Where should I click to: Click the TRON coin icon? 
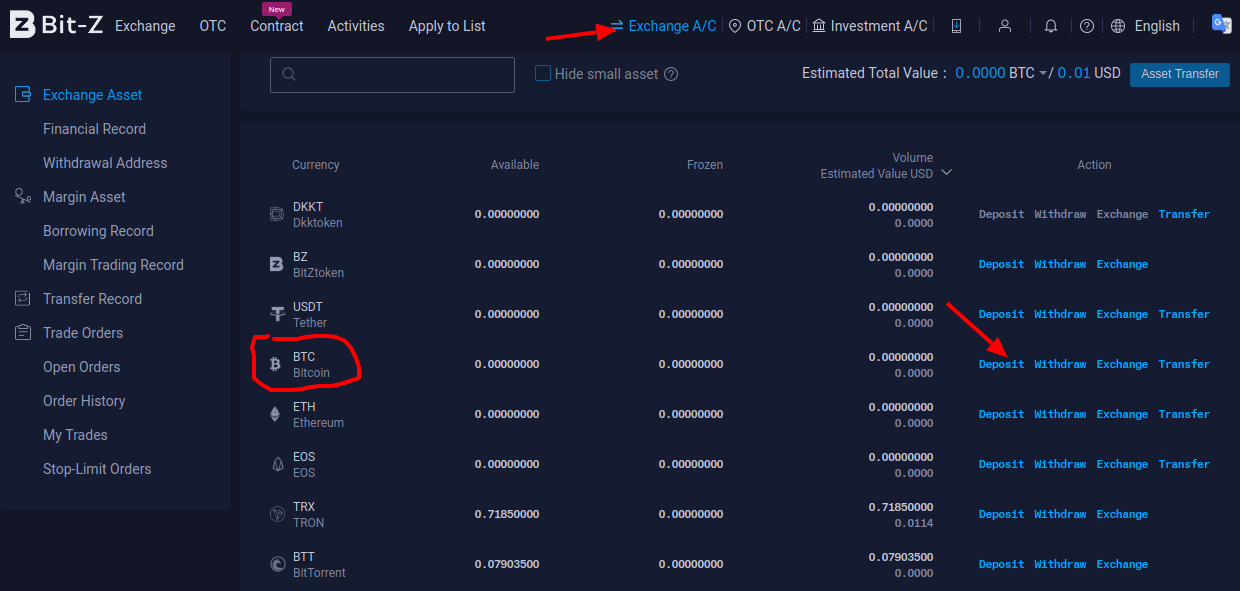click(x=277, y=514)
